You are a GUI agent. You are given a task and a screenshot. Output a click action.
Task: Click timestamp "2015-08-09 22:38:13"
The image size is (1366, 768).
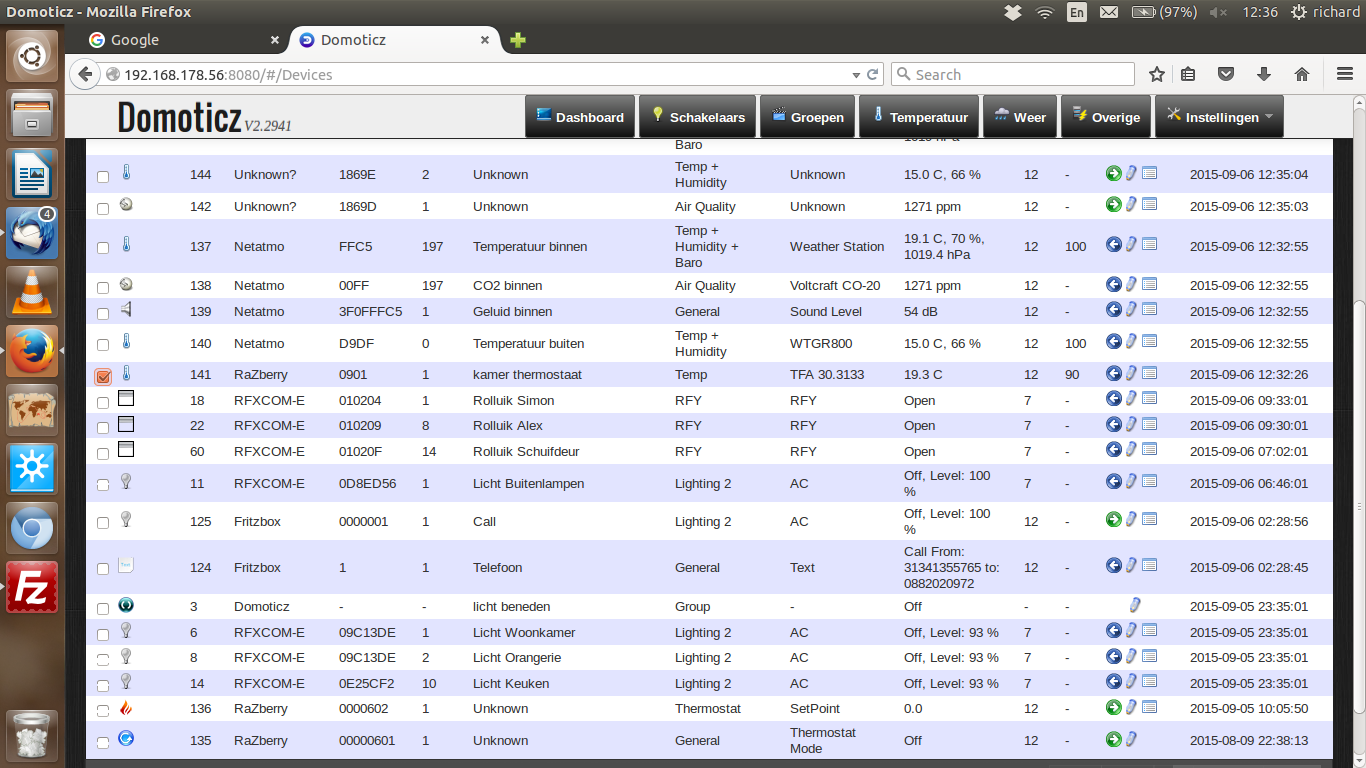[1249, 740]
